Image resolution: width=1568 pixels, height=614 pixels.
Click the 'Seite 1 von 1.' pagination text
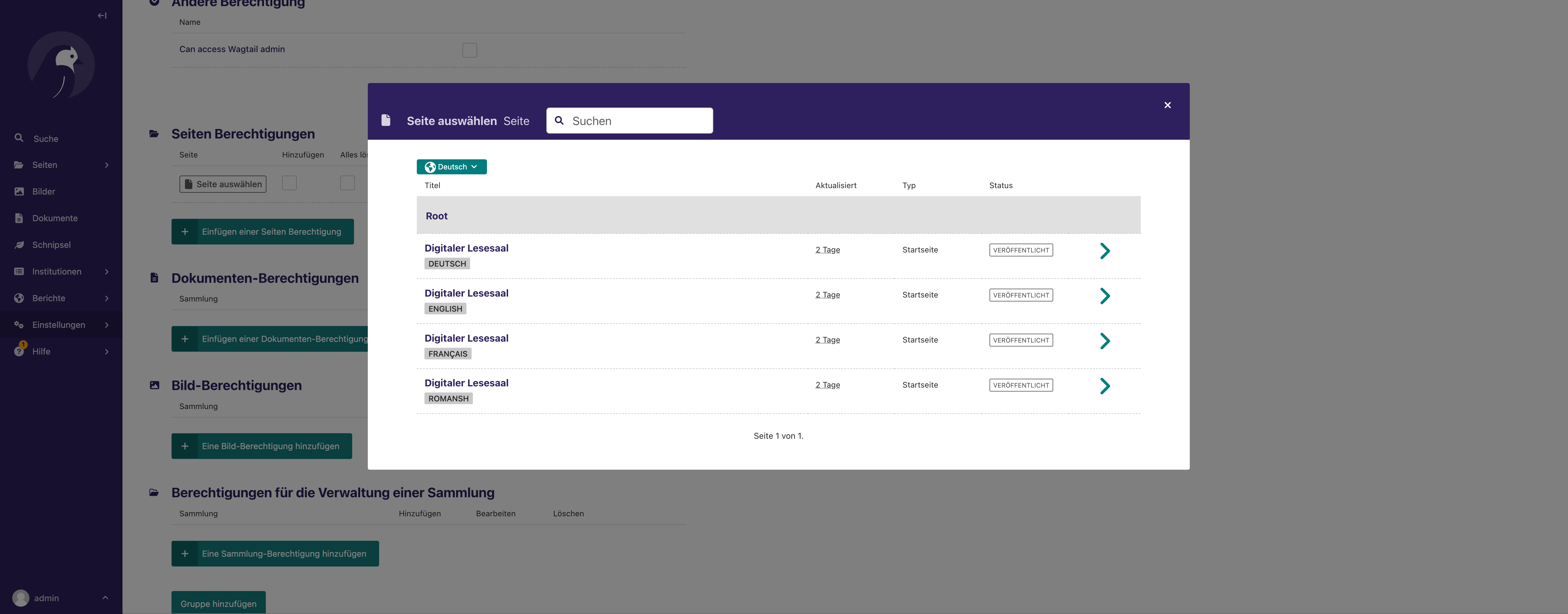click(778, 435)
